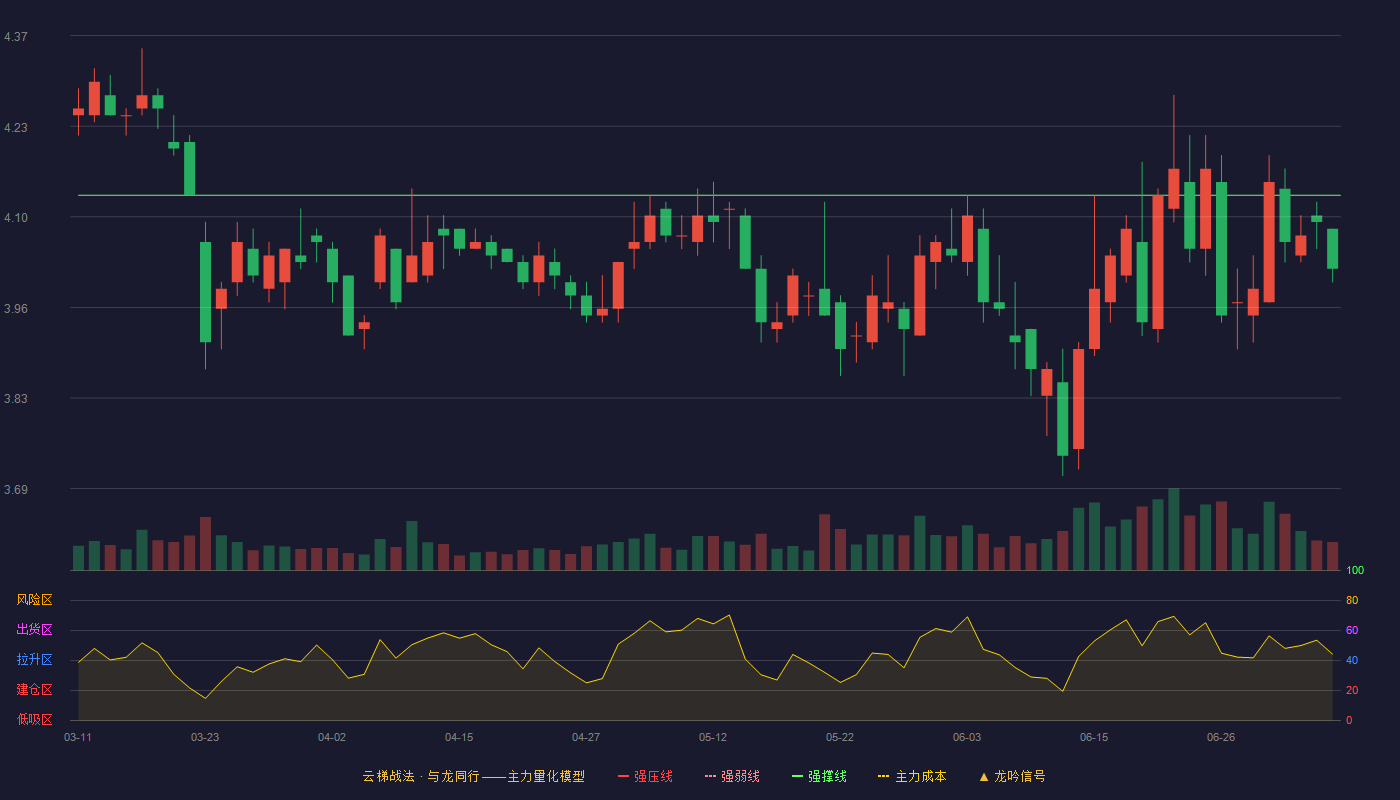Screen dimensions: 1400x800
Task: Click the 06-03 date label
Action: coord(967,737)
